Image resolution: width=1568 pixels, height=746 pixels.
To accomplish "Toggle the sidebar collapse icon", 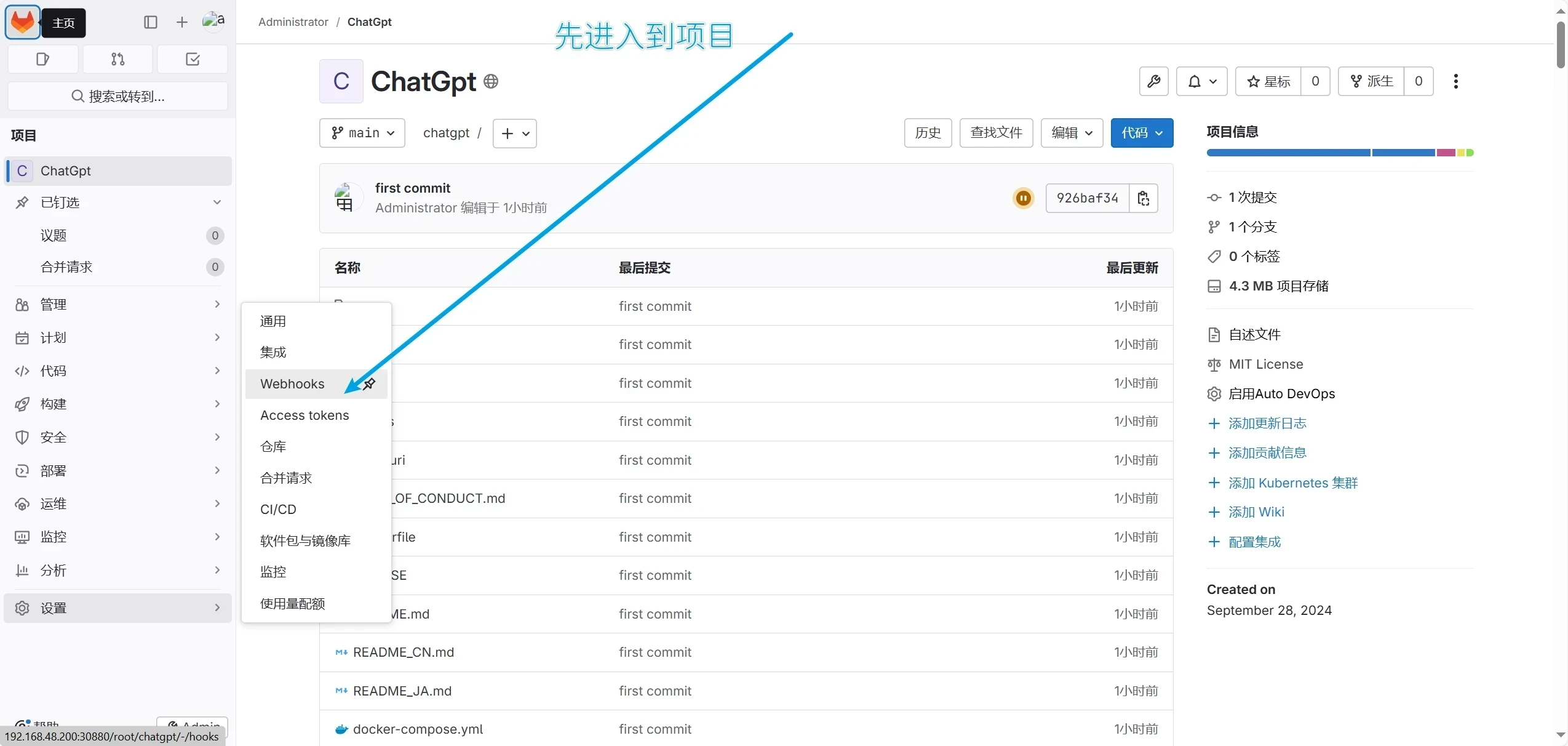I will pos(151,23).
